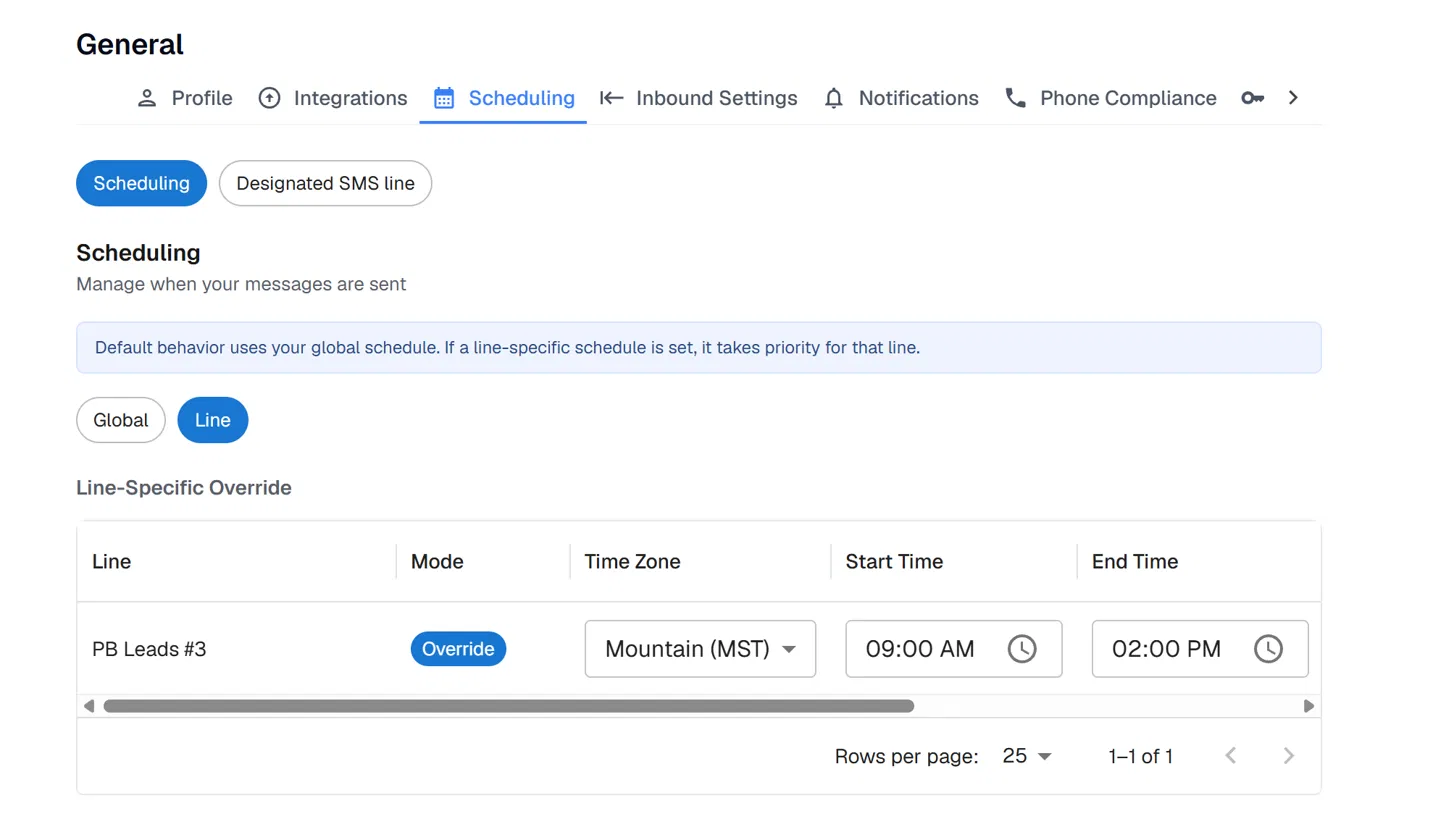Image resolution: width=1433 pixels, height=840 pixels.
Task: Click the tabs scroll-right chevron
Action: click(1293, 98)
